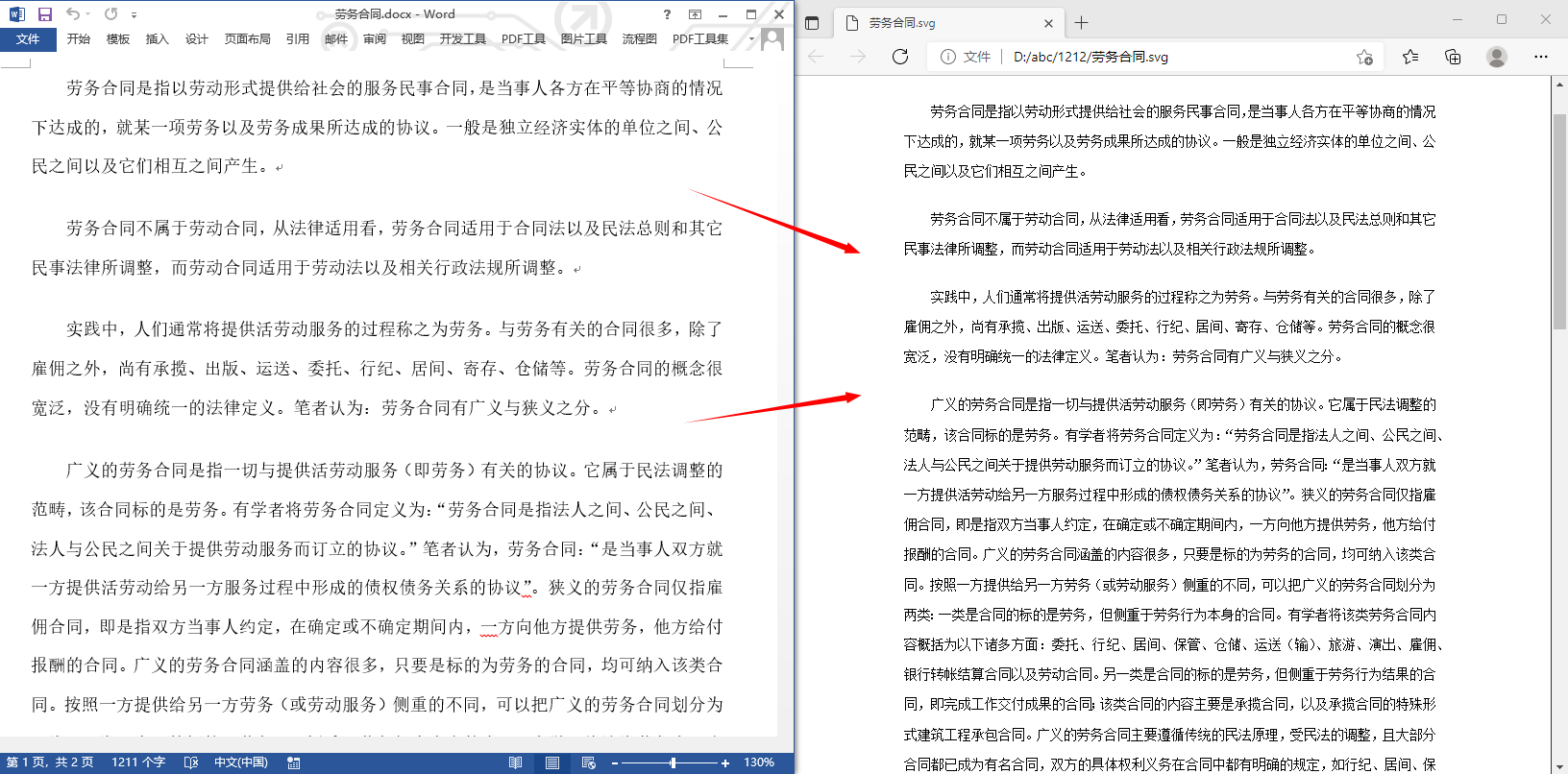Add this page to favorites star icon
This screenshot has height=774, width=1568.
click(x=1364, y=57)
